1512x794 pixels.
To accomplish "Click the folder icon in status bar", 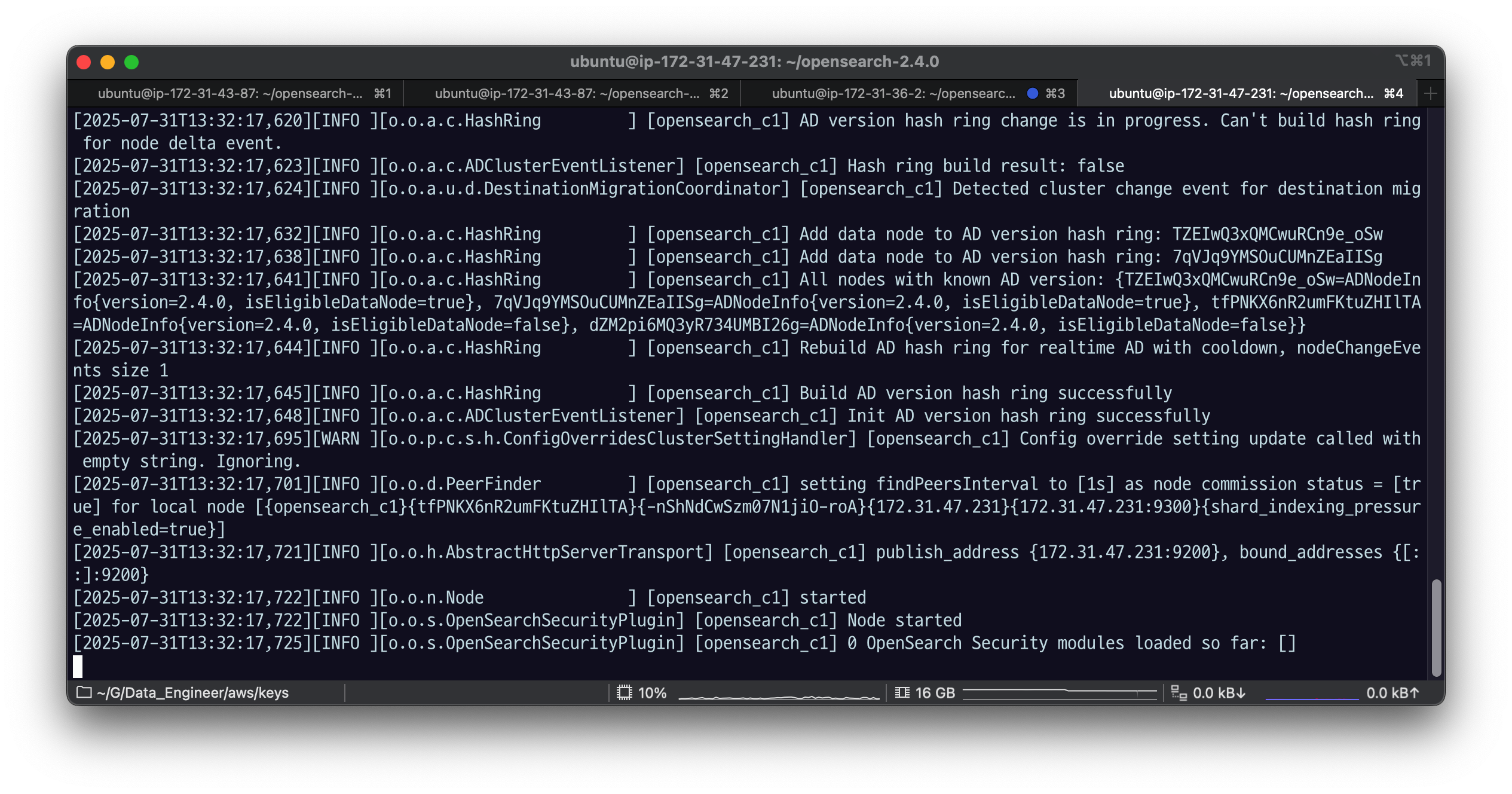I will pos(84,692).
